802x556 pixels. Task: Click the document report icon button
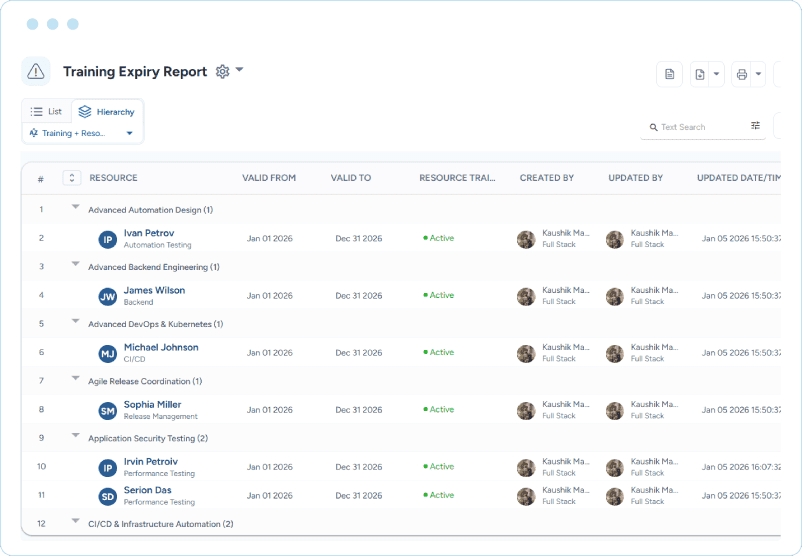tap(669, 74)
